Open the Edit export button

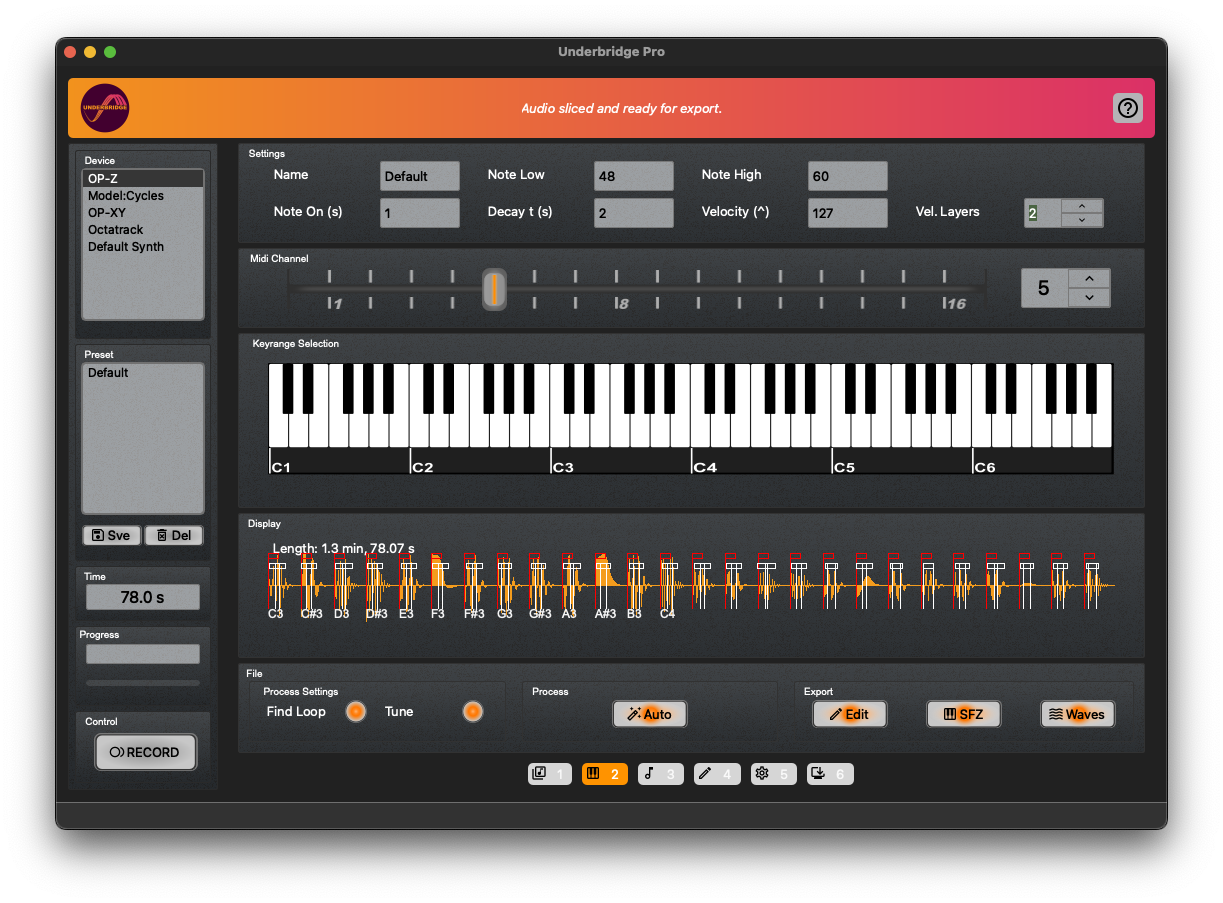coord(850,714)
